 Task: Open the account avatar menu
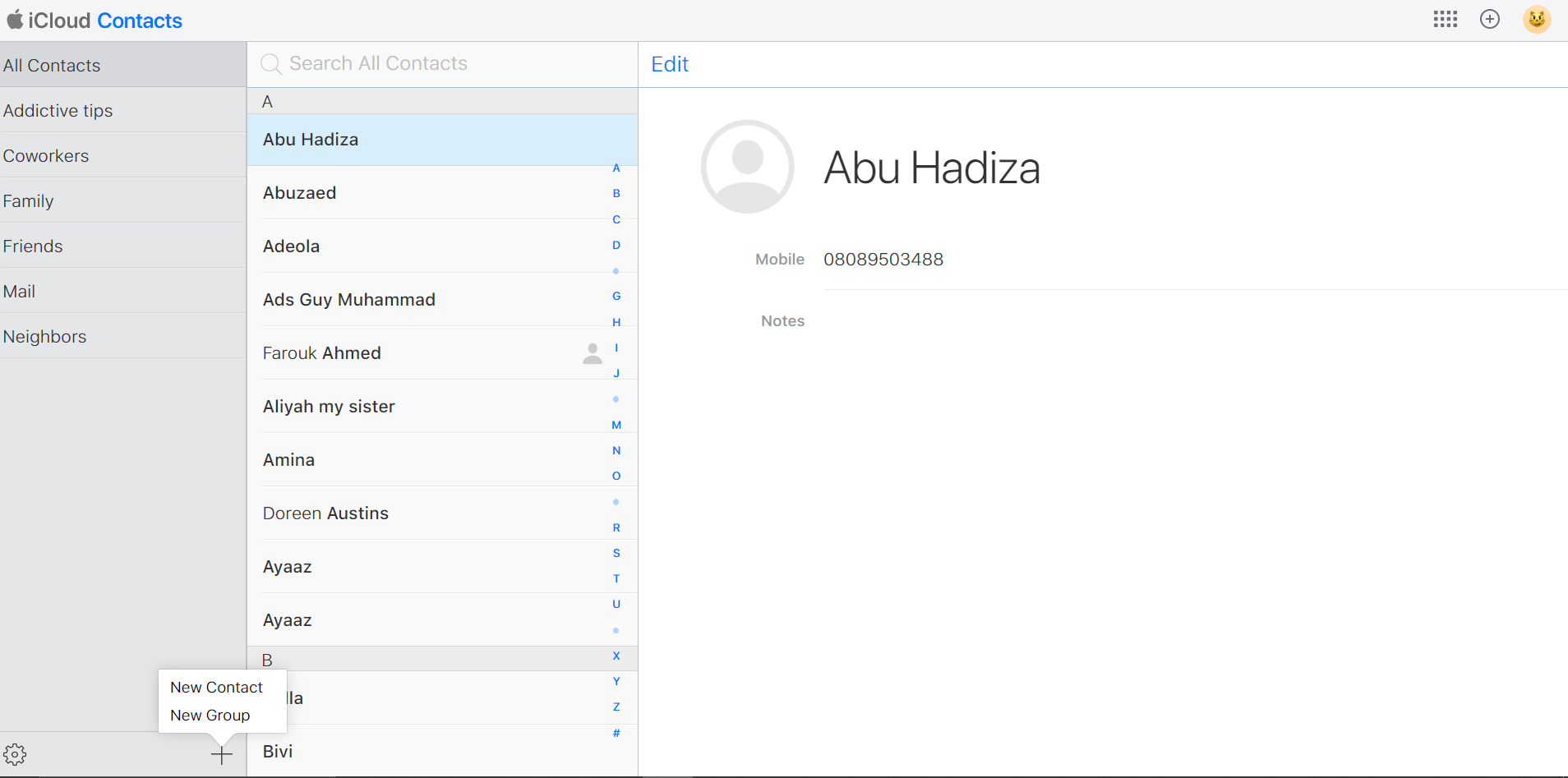(x=1536, y=20)
